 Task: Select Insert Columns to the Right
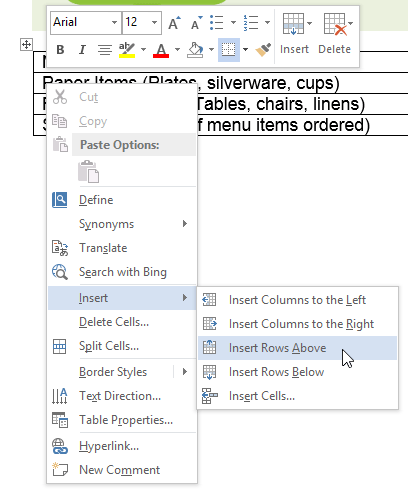(x=297, y=324)
